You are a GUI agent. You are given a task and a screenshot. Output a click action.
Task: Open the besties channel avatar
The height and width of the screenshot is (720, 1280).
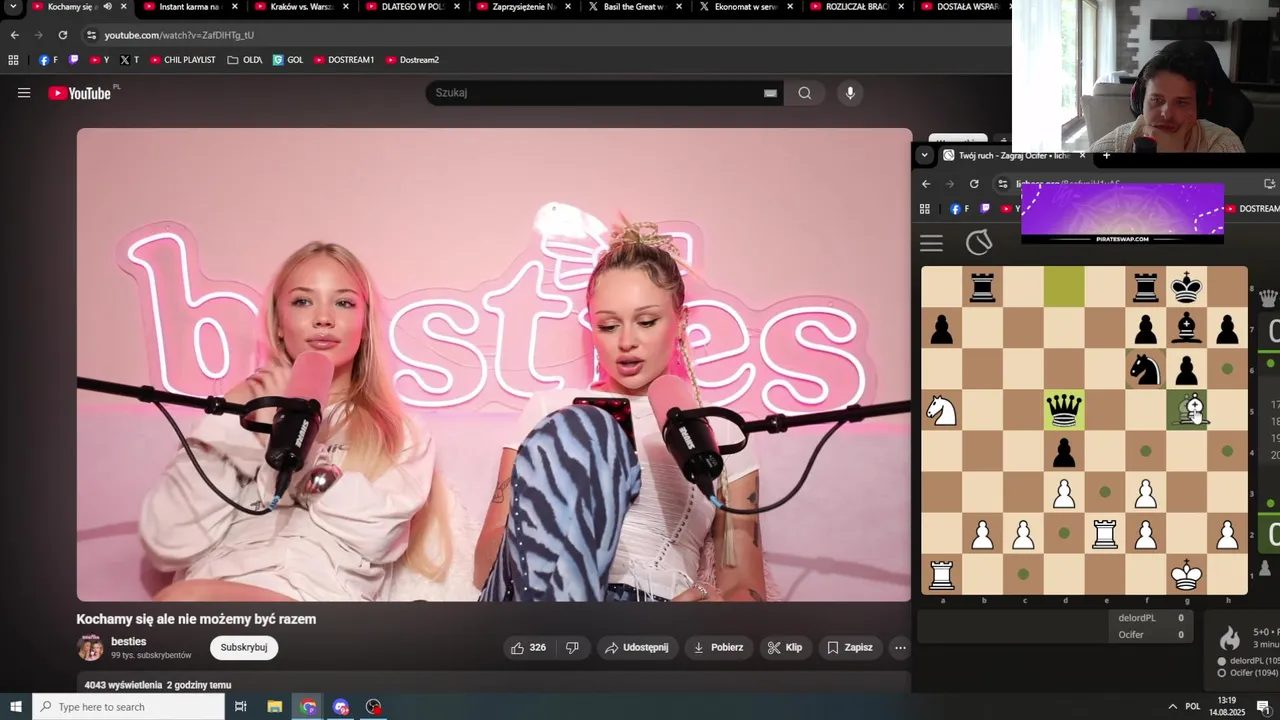90,648
